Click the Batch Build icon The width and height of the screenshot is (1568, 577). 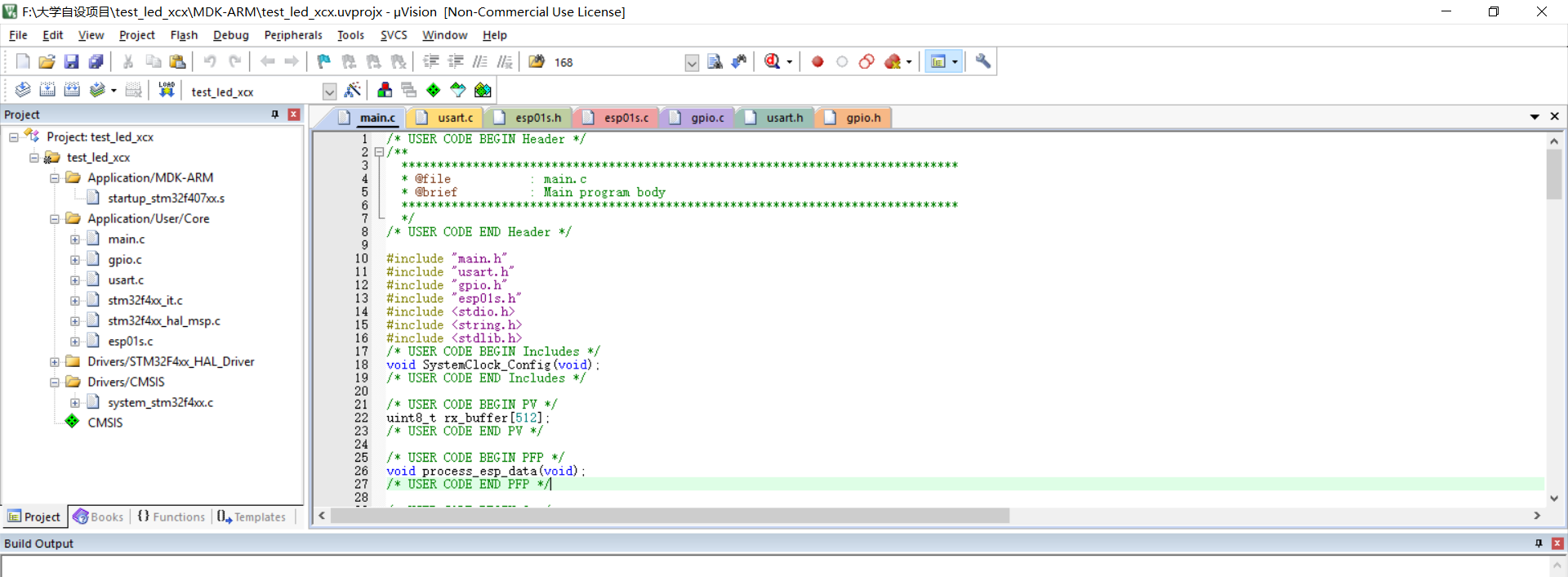point(97,90)
